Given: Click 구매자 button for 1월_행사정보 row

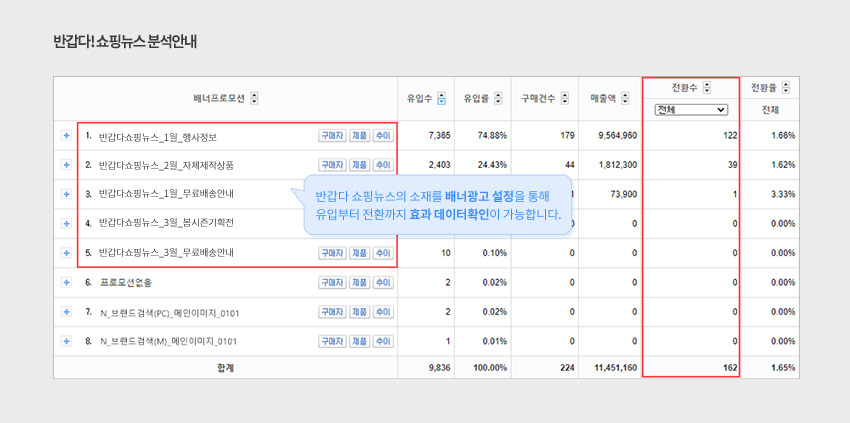Looking at the screenshot, I should click(x=332, y=136).
